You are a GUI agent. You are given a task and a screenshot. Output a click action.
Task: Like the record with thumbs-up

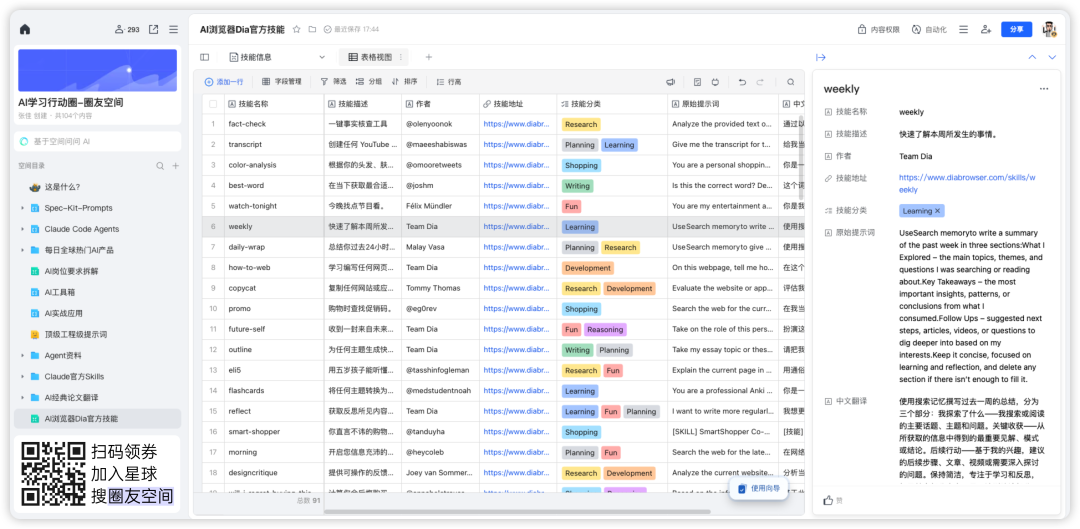828,500
